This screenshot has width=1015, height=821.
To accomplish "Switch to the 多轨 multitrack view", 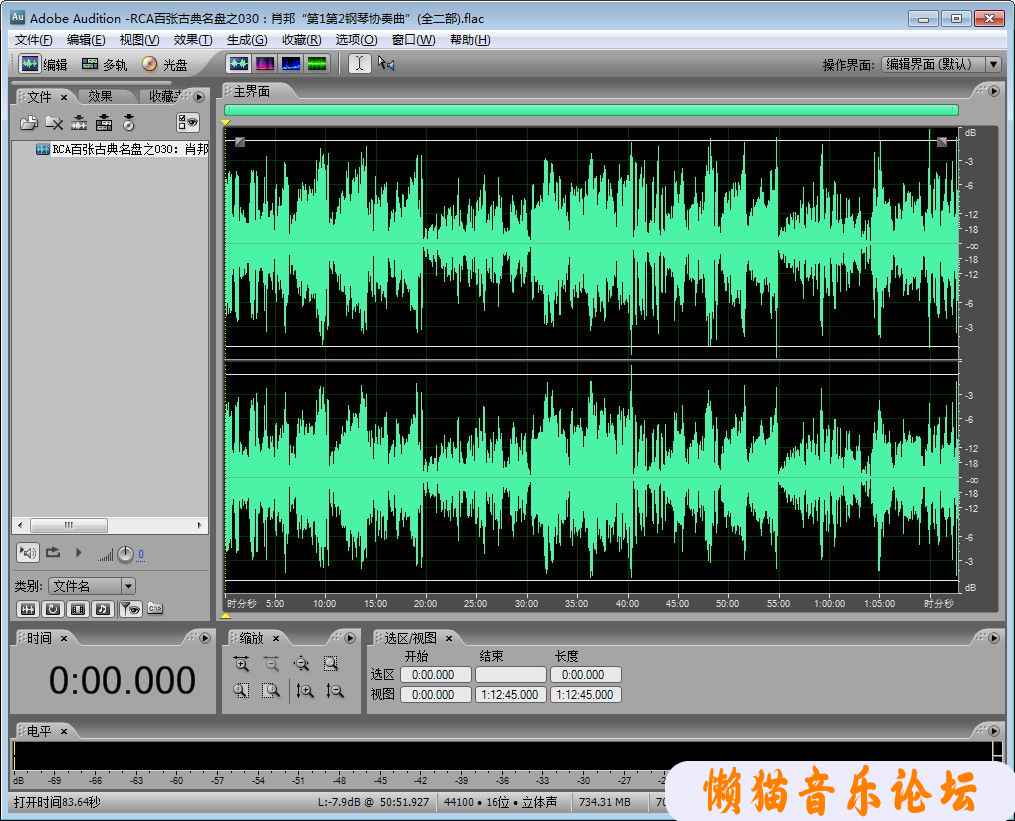I will [104, 64].
